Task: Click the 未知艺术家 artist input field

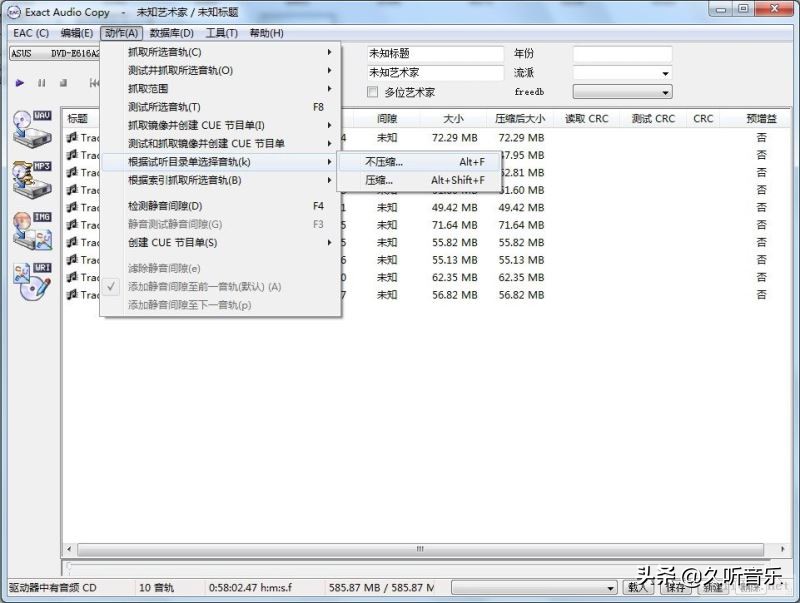Action: point(435,73)
